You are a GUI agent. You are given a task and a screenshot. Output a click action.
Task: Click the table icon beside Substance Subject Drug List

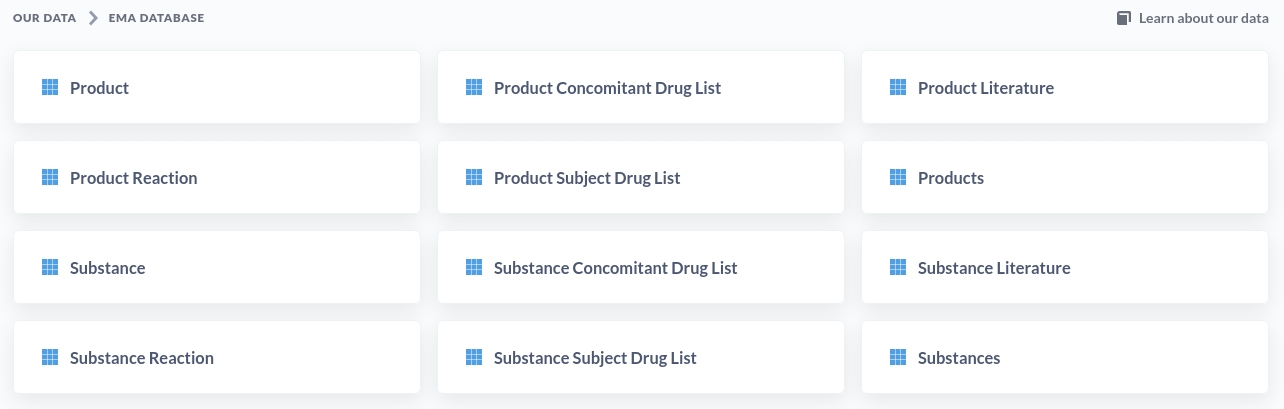point(474,357)
